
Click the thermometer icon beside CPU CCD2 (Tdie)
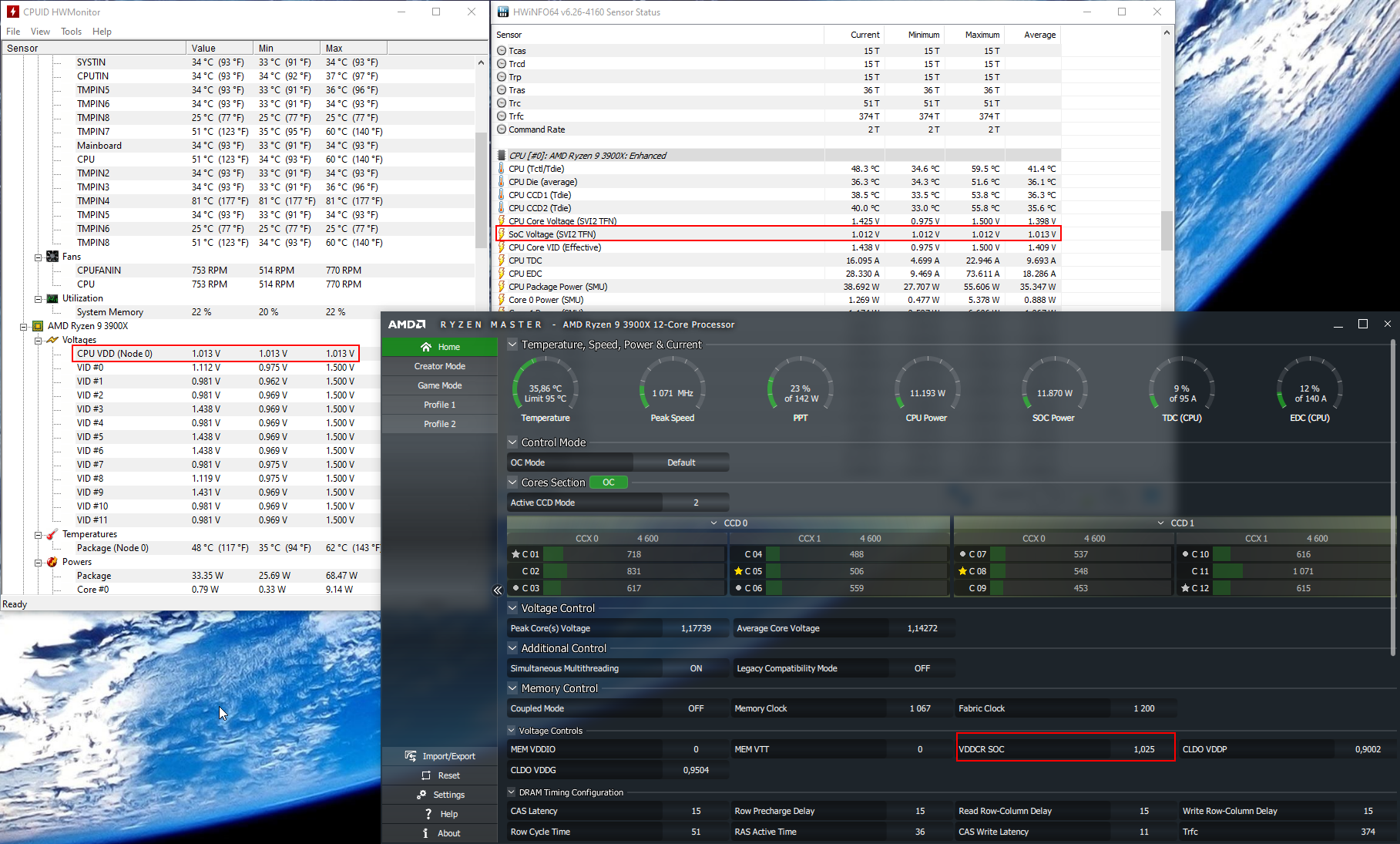point(502,208)
